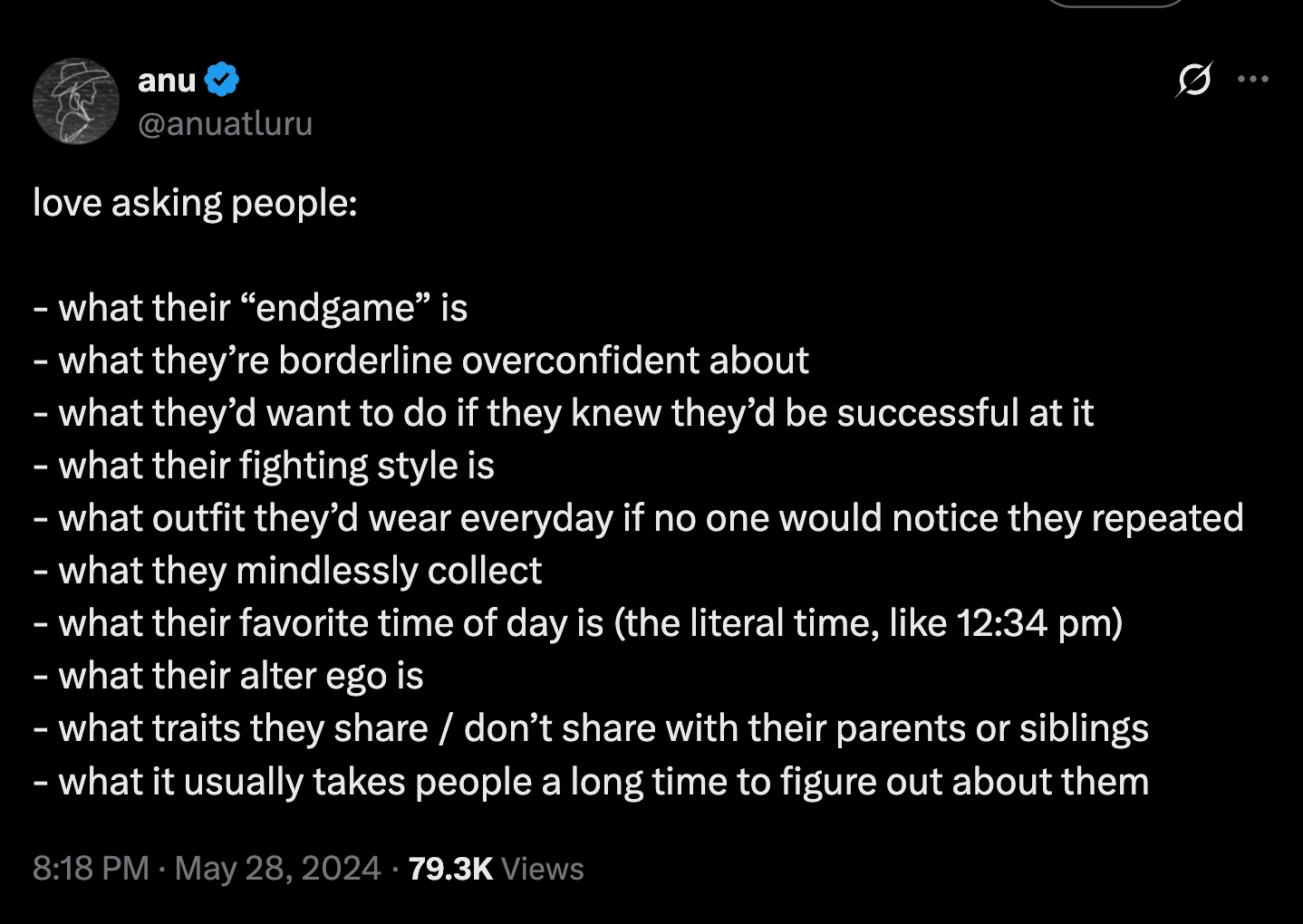Open the three-dots more options menu
The image size is (1303, 924).
point(1253,80)
